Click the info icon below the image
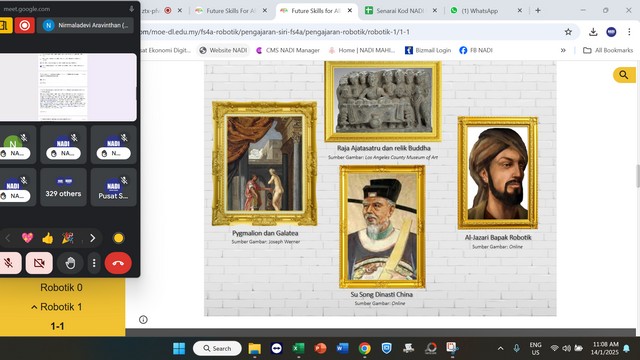Screen dimensions: 640x360 [x=143, y=320]
